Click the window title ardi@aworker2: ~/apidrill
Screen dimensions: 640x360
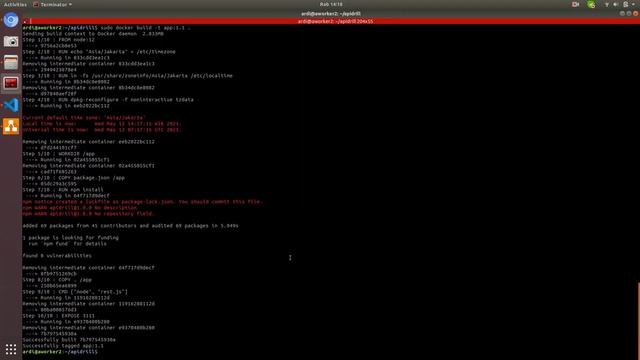331,13
